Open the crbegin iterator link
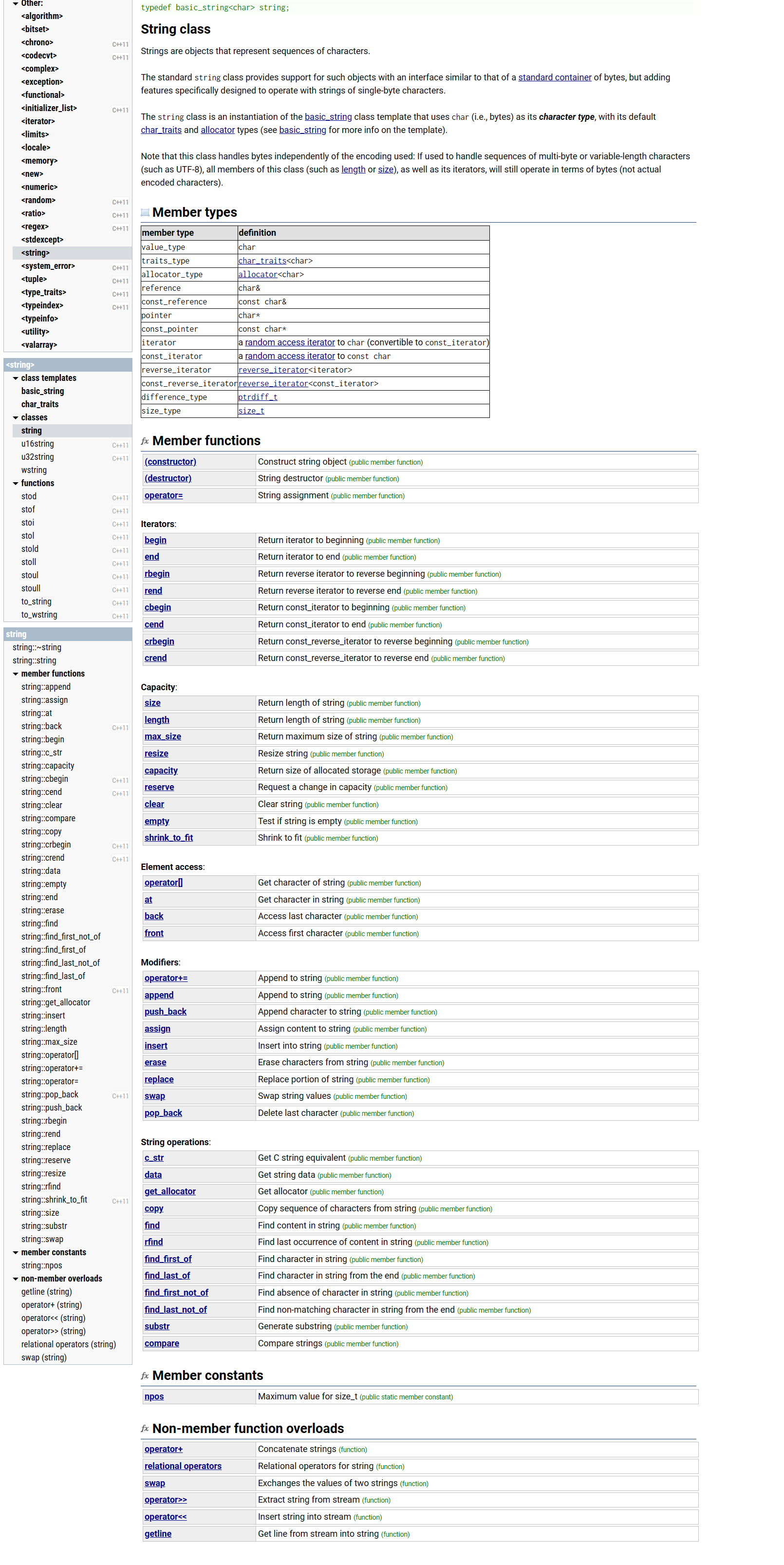The width and height of the screenshot is (784, 1565). click(x=159, y=641)
